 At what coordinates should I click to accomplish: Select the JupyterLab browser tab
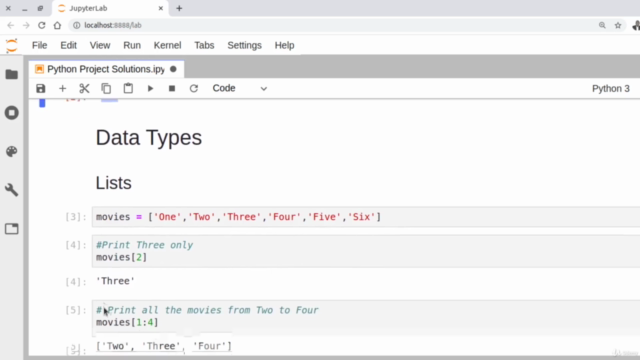pyautogui.click(x=110, y=8)
